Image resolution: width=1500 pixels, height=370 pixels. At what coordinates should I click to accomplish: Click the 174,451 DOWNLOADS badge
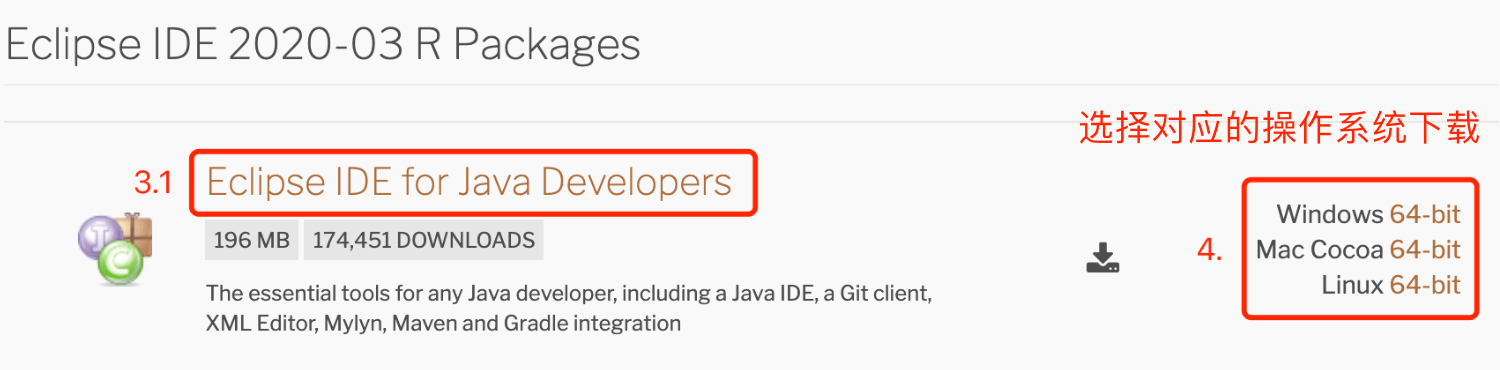coord(424,241)
